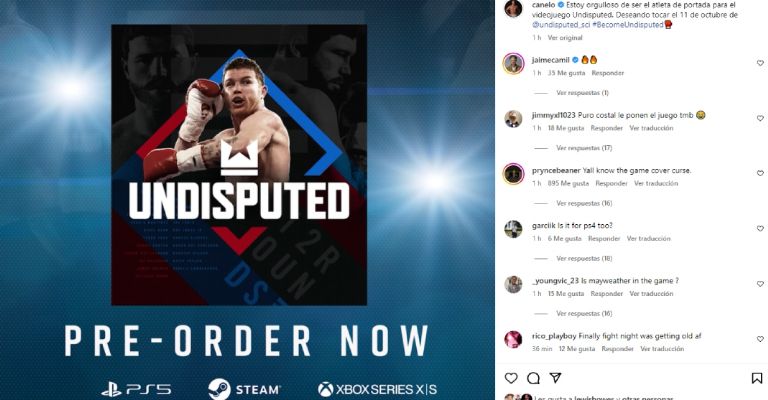Open comment bubble icon below comments

533,378
